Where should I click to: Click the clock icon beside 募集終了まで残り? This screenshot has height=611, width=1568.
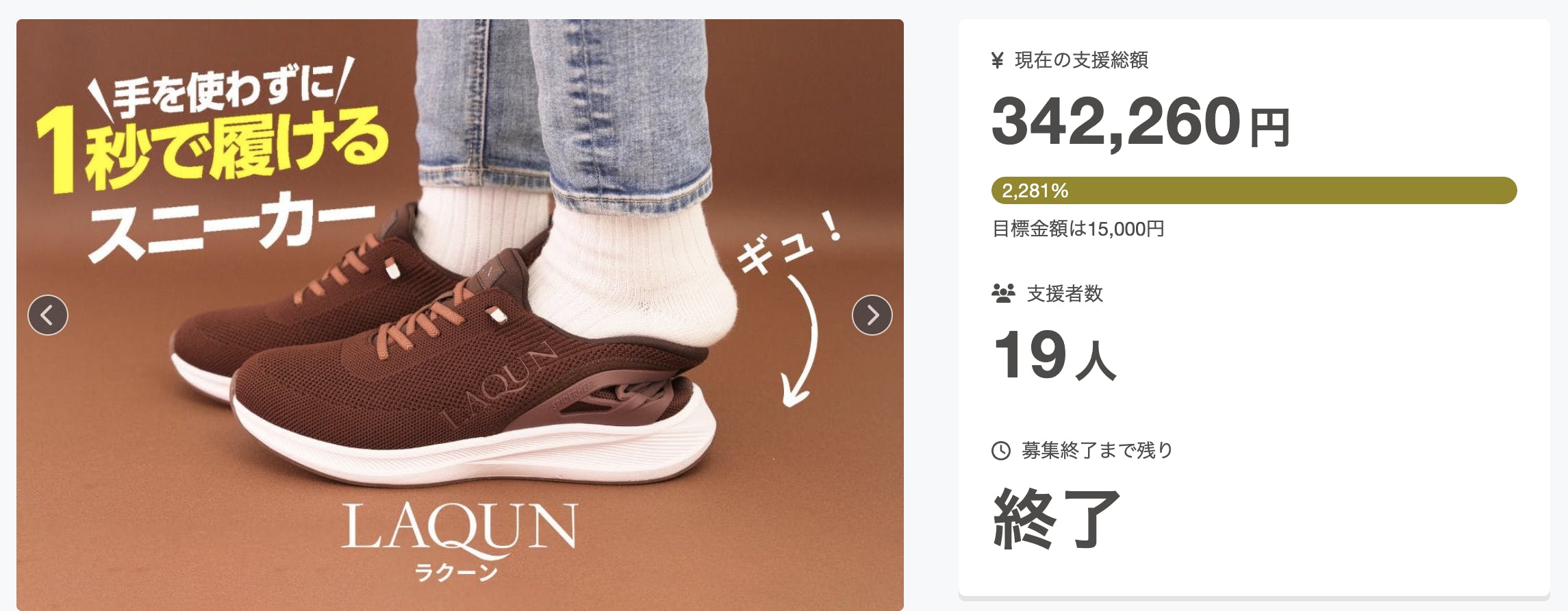1001,451
